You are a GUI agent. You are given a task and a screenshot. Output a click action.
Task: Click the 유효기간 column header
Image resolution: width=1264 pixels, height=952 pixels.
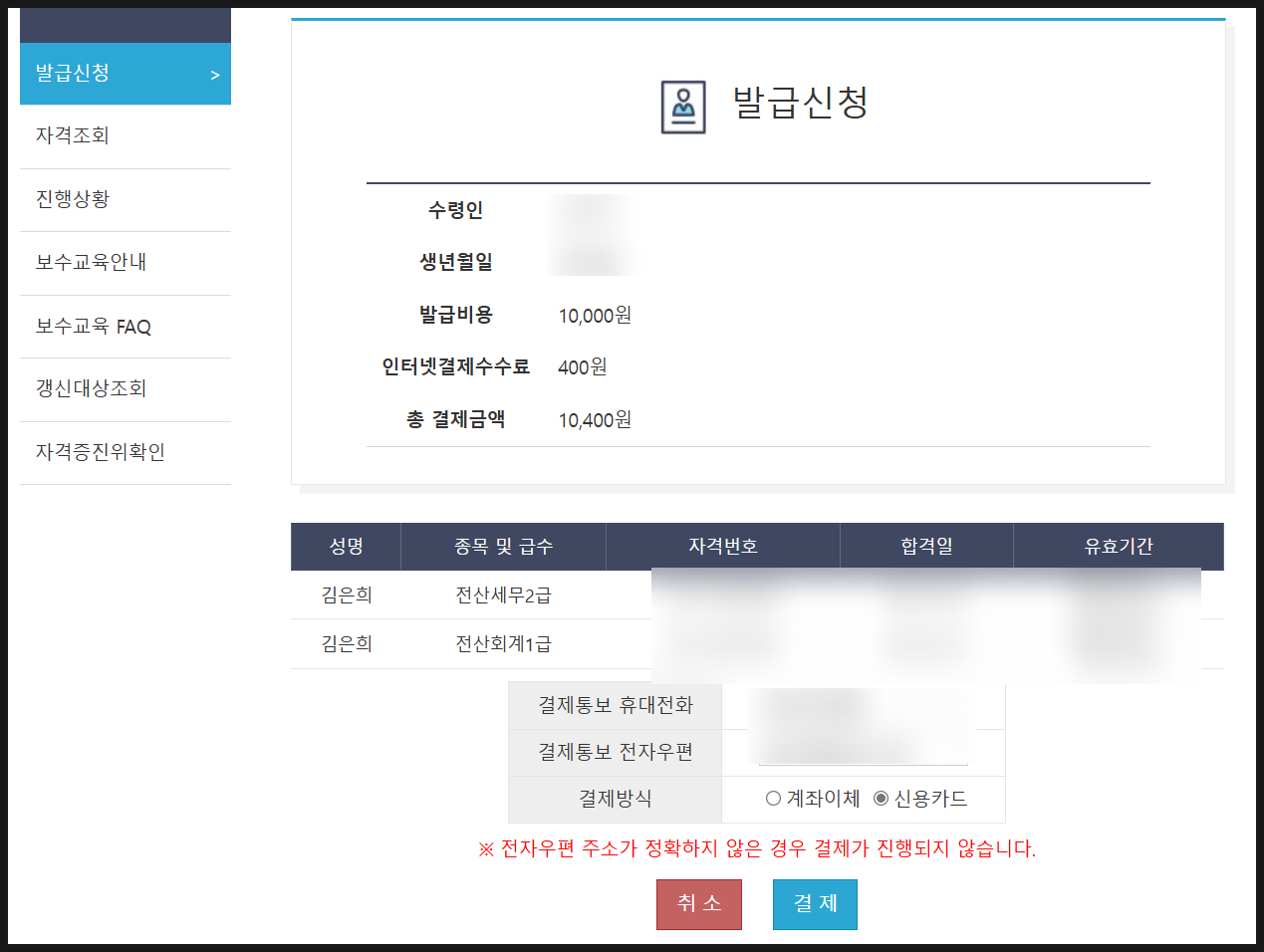coord(1118,547)
